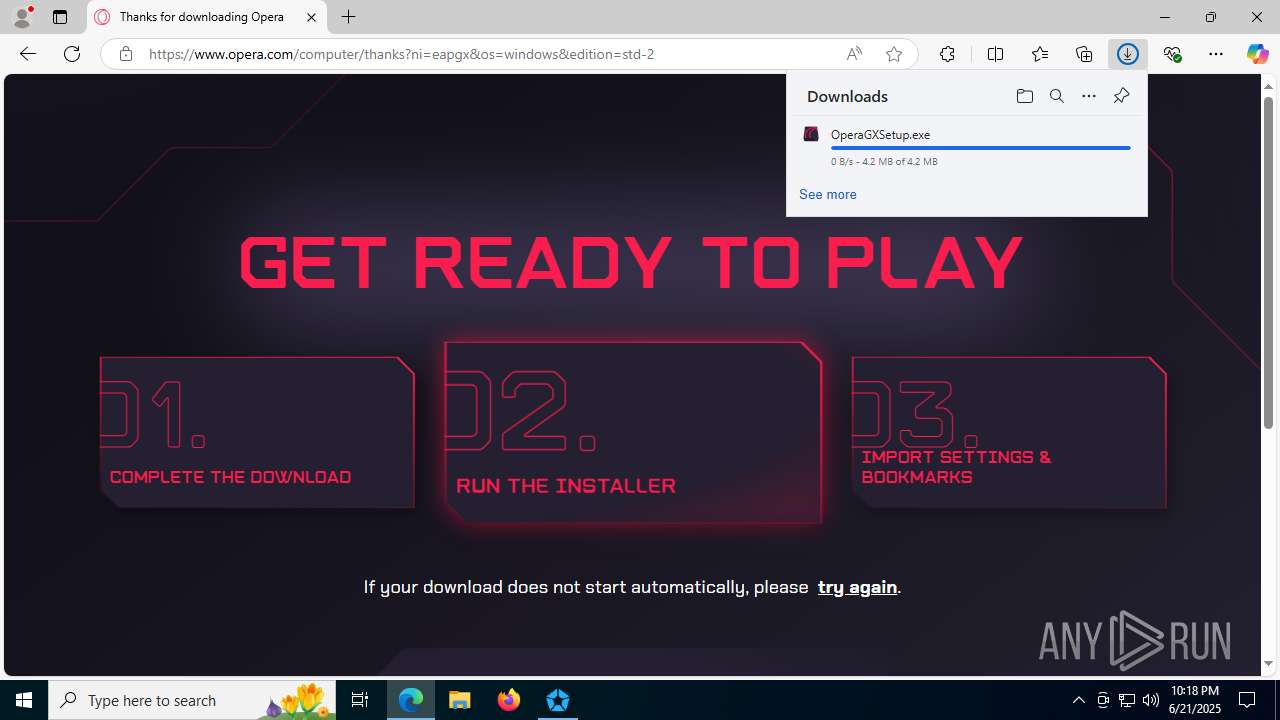The image size is (1280, 720).
Task: Toggle Split screen view
Action: tap(995, 54)
